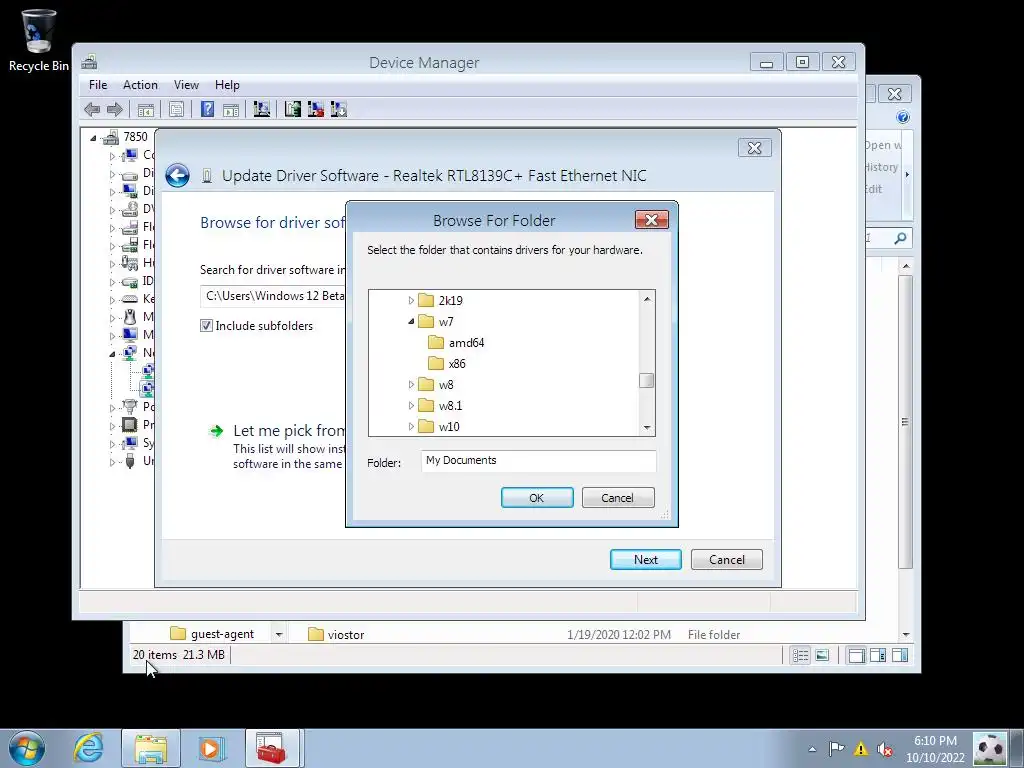Click the w8.1 folder icon
The width and height of the screenshot is (1024, 768).
(426, 406)
